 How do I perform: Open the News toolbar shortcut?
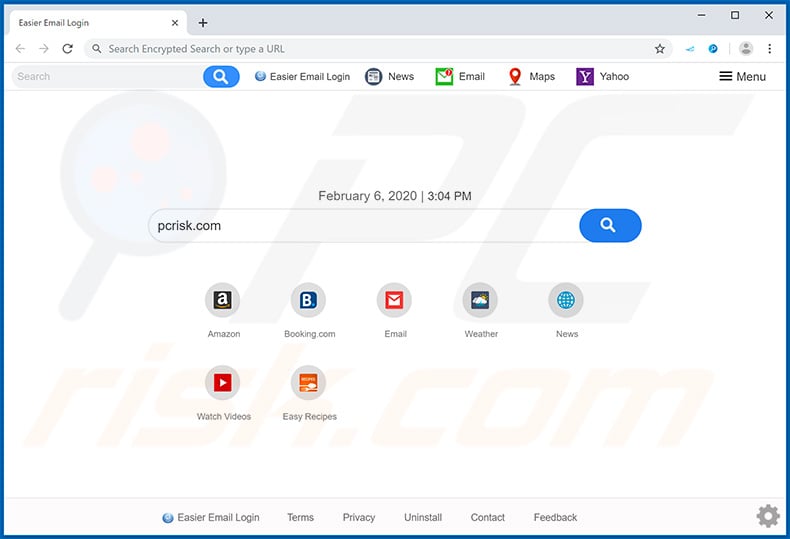point(389,77)
